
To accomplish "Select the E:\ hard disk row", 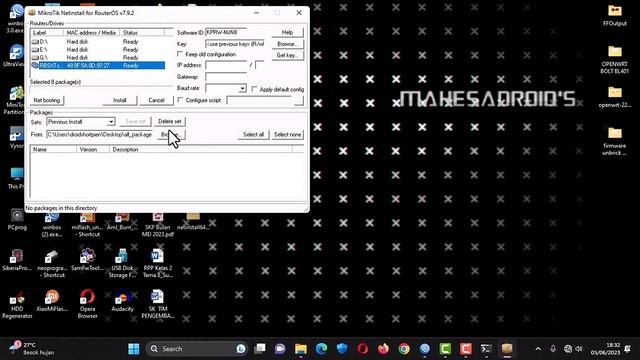I will pyautogui.click(x=98, y=49).
